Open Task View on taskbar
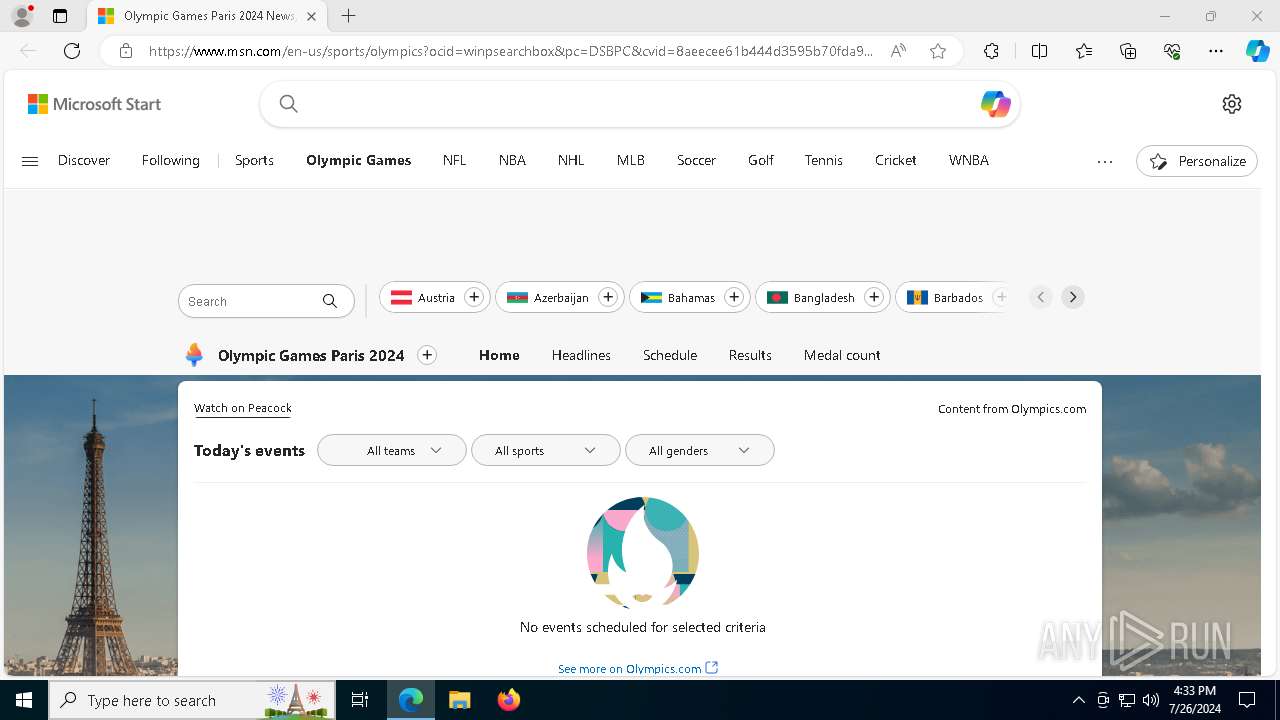The height and width of the screenshot is (720, 1280). pos(360,700)
